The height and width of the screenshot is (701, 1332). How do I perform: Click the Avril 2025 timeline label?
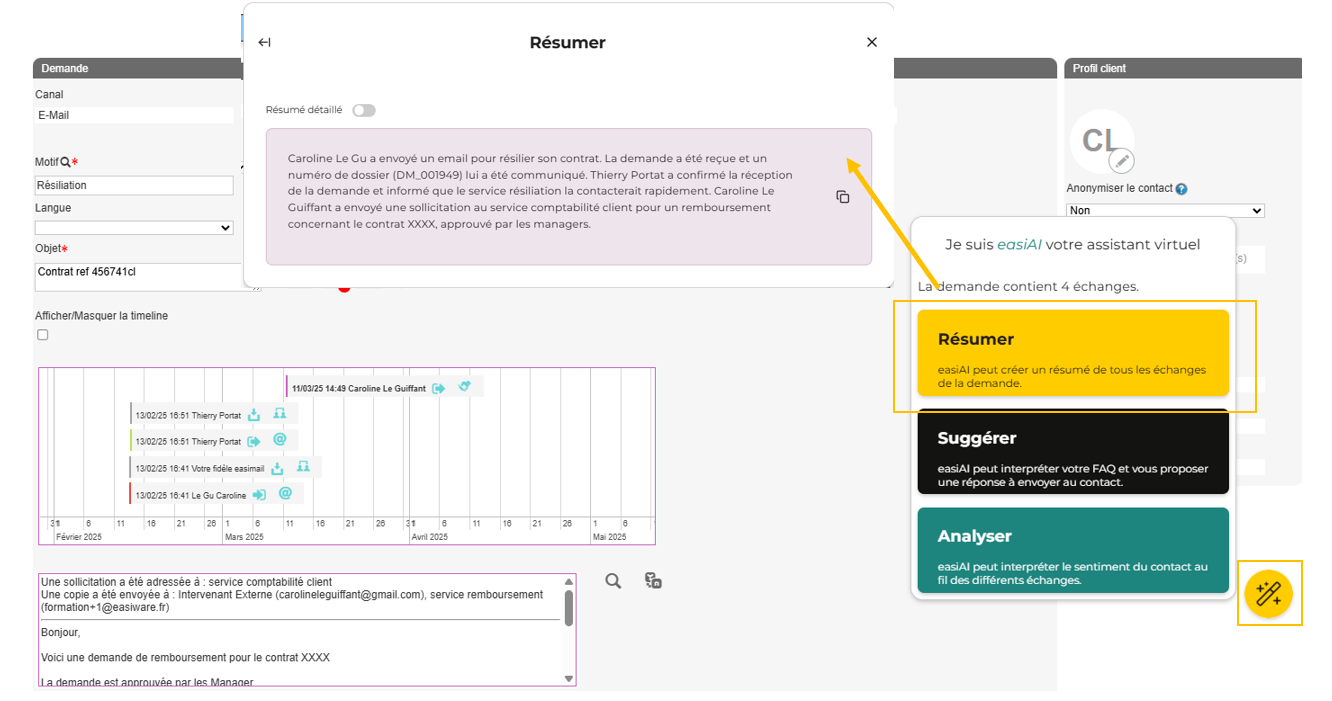pos(432,537)
